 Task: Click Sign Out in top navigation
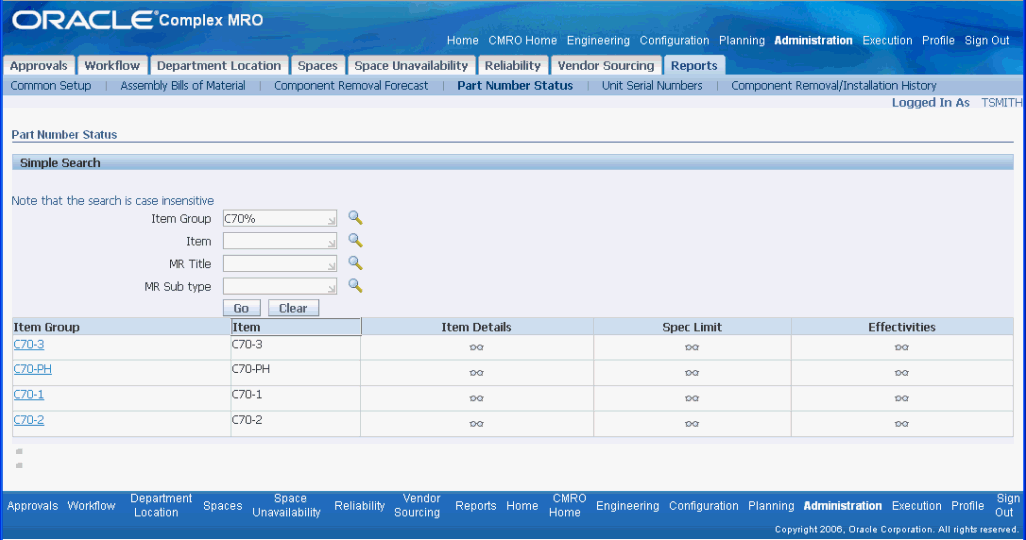987,41
